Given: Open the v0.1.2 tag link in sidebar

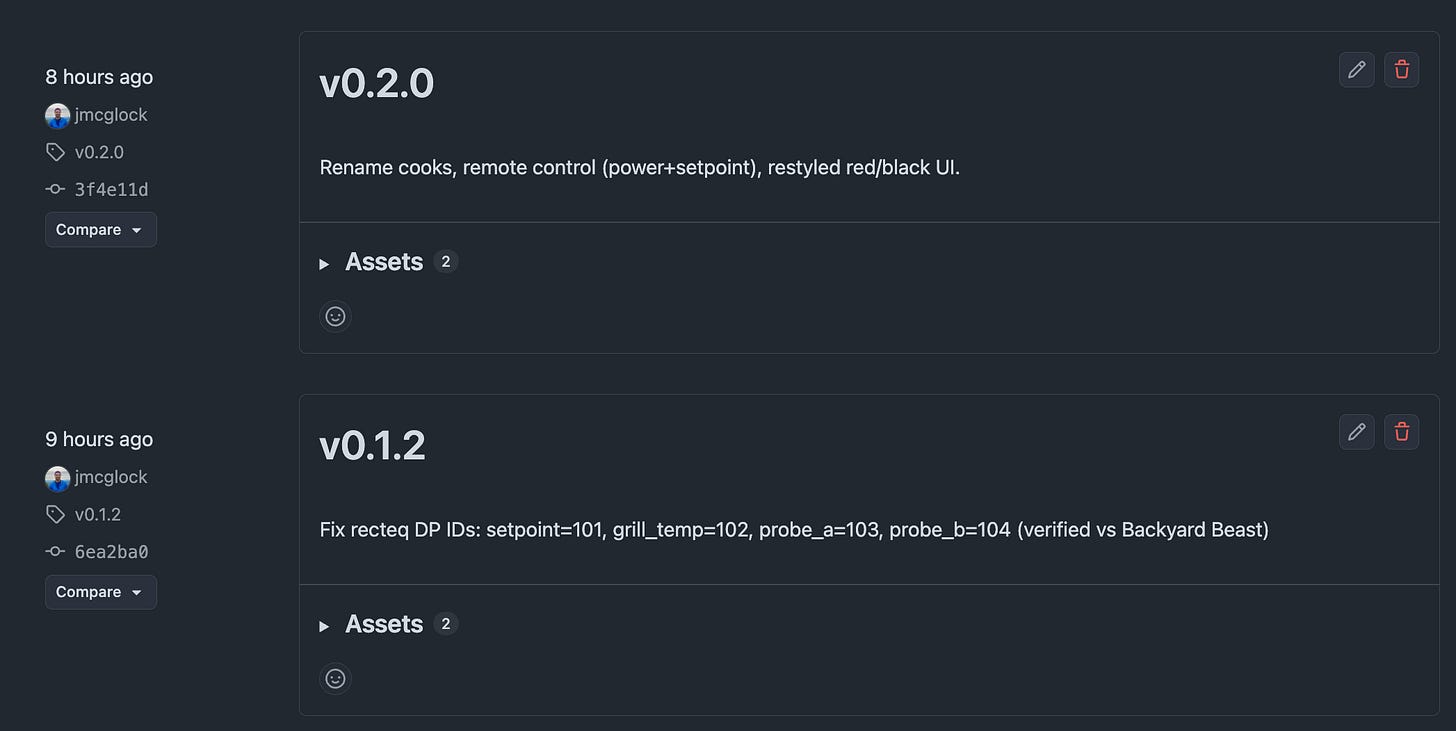Looking at the screenshot, I should coord(97,514).
